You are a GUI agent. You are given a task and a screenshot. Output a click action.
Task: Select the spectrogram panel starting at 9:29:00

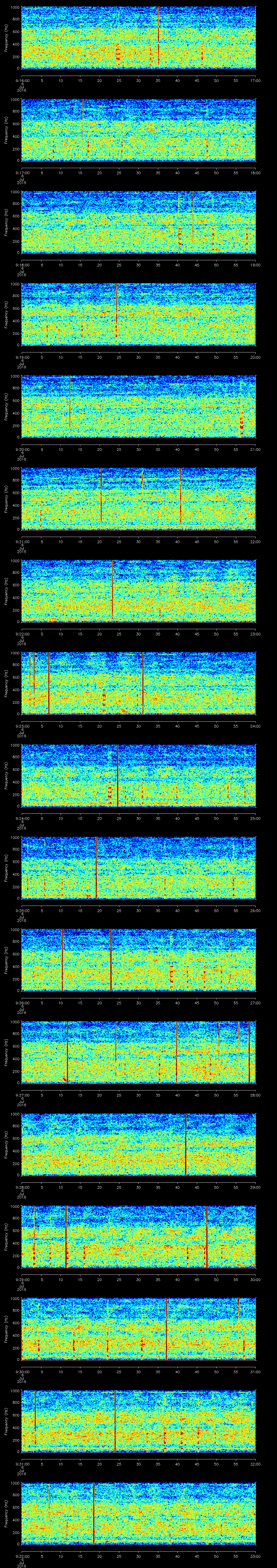point(139,1237)
